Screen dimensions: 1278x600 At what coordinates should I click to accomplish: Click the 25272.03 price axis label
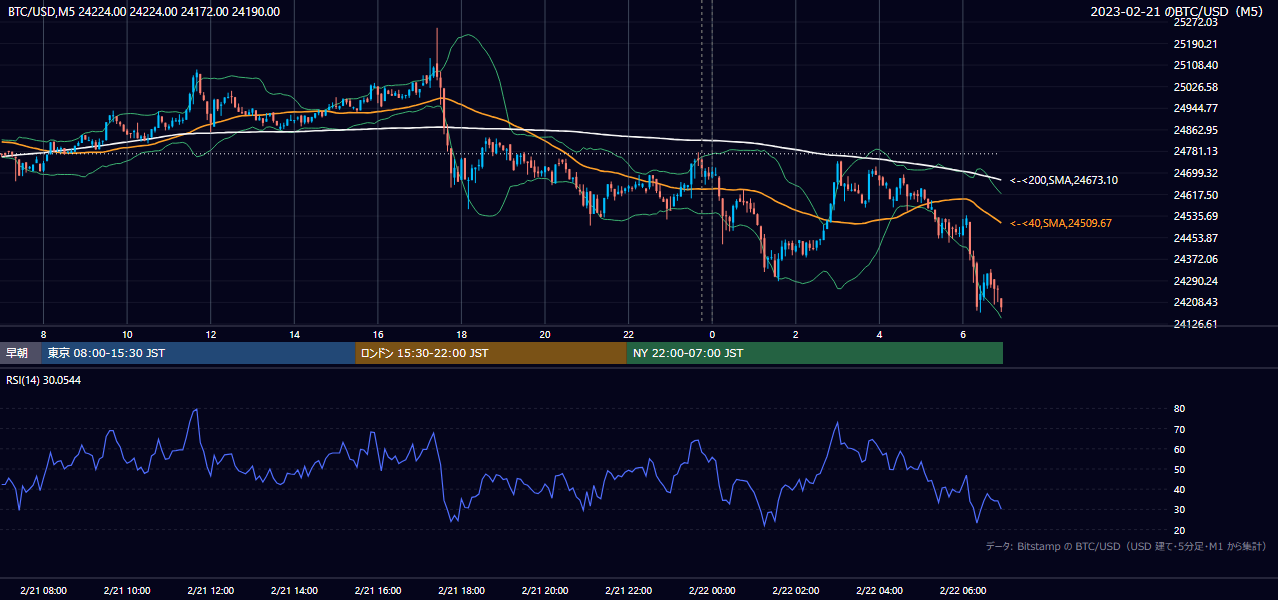click(1195, 22)
